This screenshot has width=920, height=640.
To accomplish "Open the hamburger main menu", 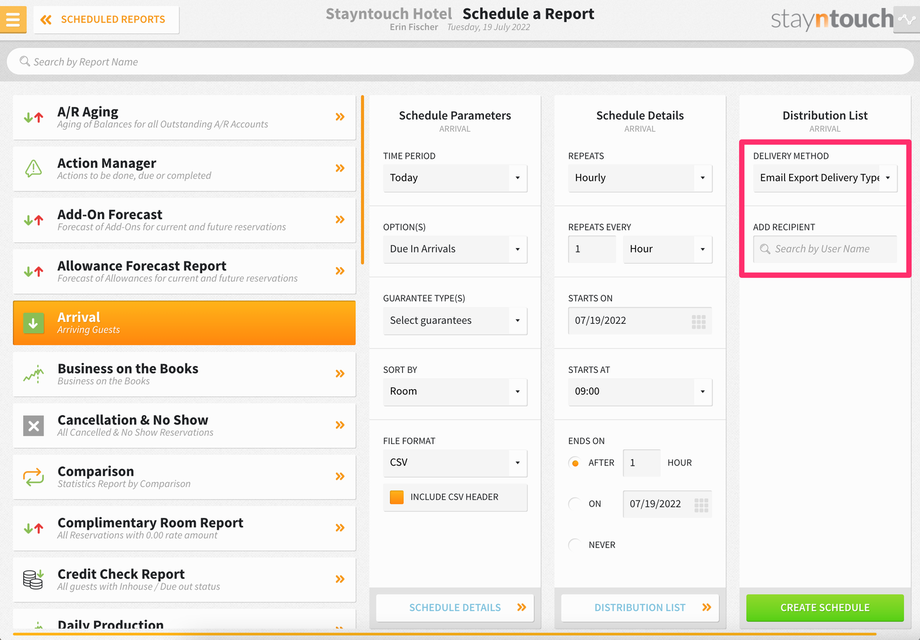I will (12, 19).
